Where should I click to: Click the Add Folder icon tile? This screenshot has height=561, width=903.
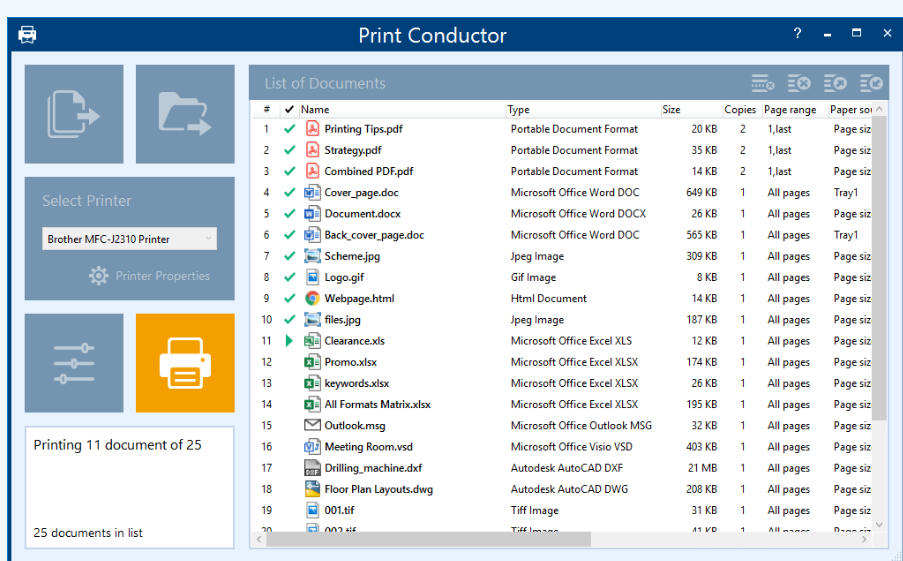point(185,114)
